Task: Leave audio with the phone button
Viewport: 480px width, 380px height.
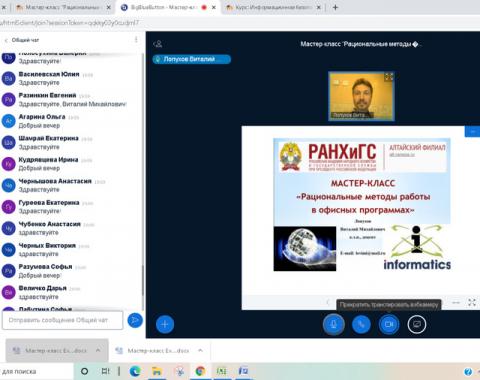Action: click(x=361, y=324)
